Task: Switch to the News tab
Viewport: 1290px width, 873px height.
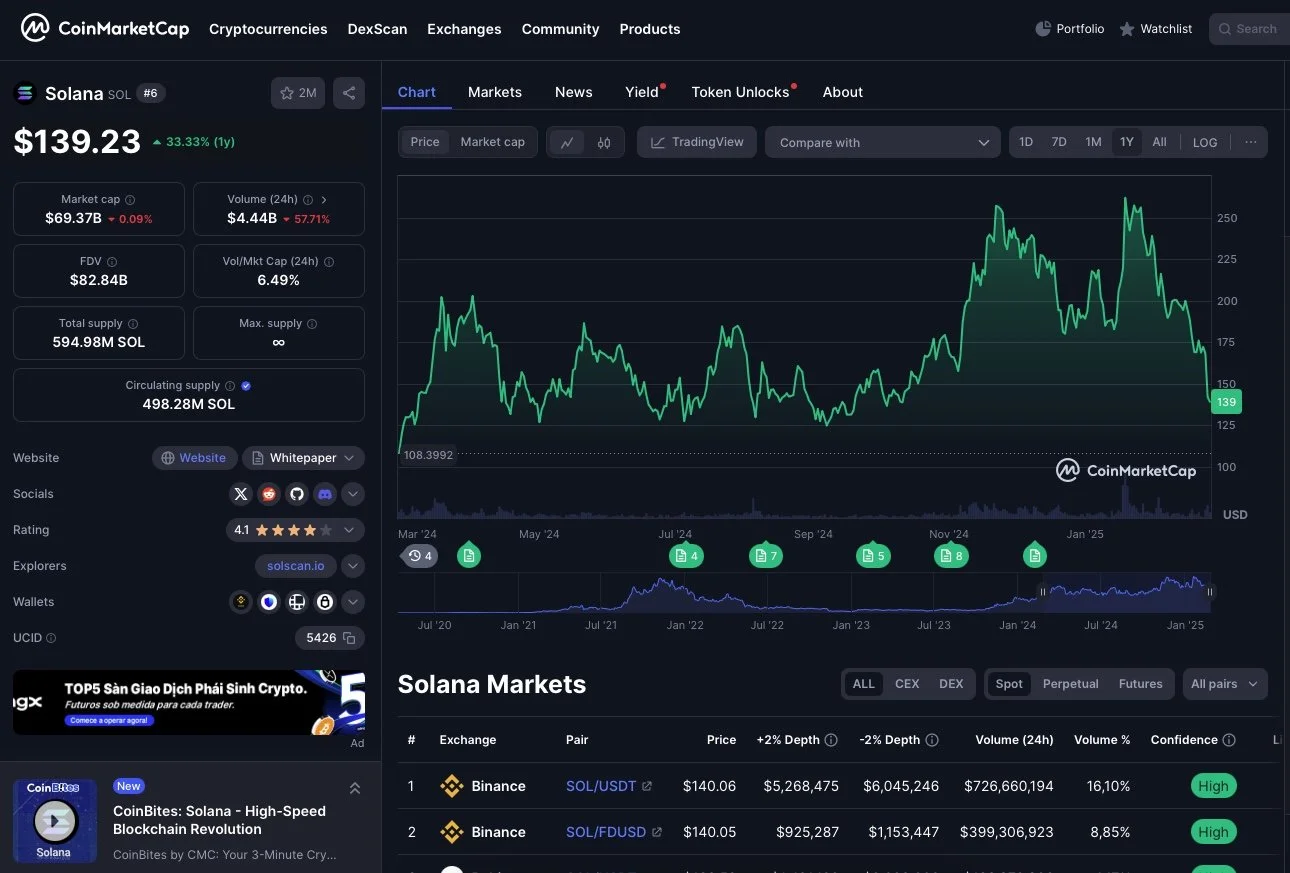Action: point(574,92)
